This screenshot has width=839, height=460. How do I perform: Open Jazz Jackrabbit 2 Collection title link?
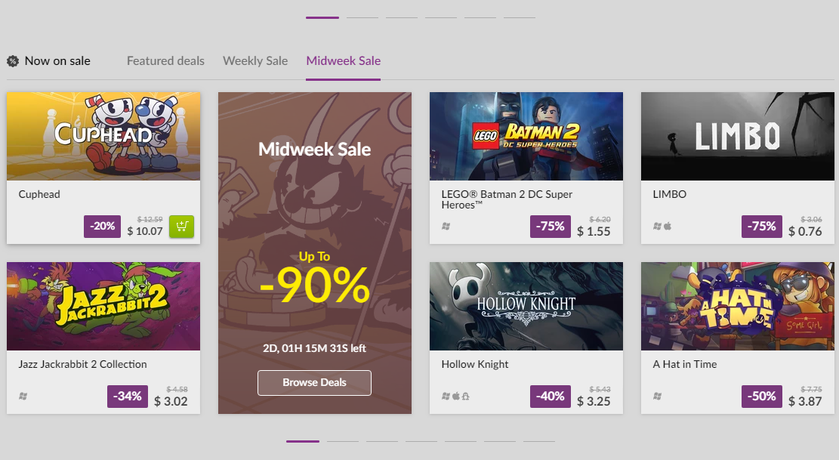[82, 364]
